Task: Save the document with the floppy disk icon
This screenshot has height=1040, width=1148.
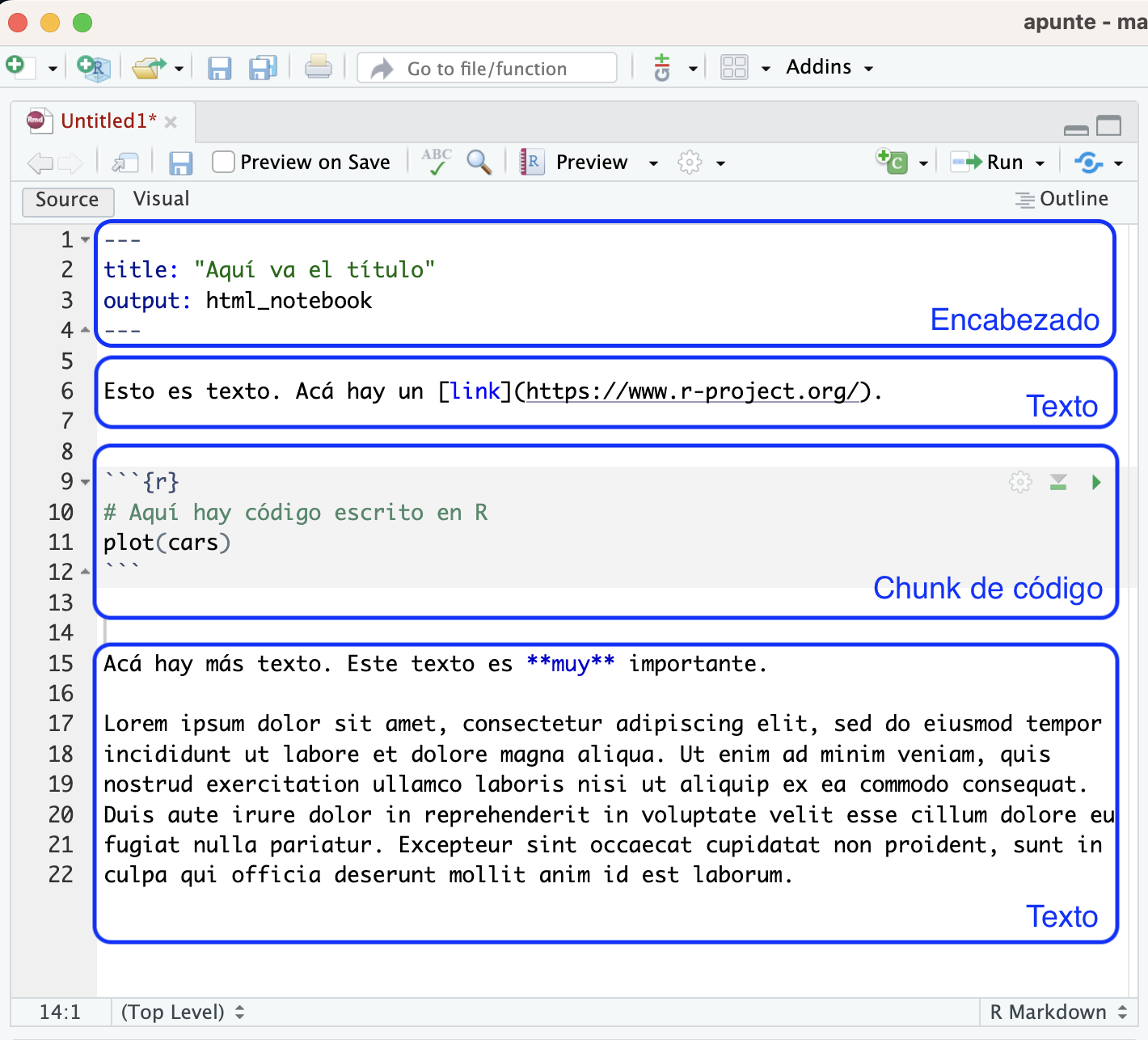Action: (x=180, y=162)
